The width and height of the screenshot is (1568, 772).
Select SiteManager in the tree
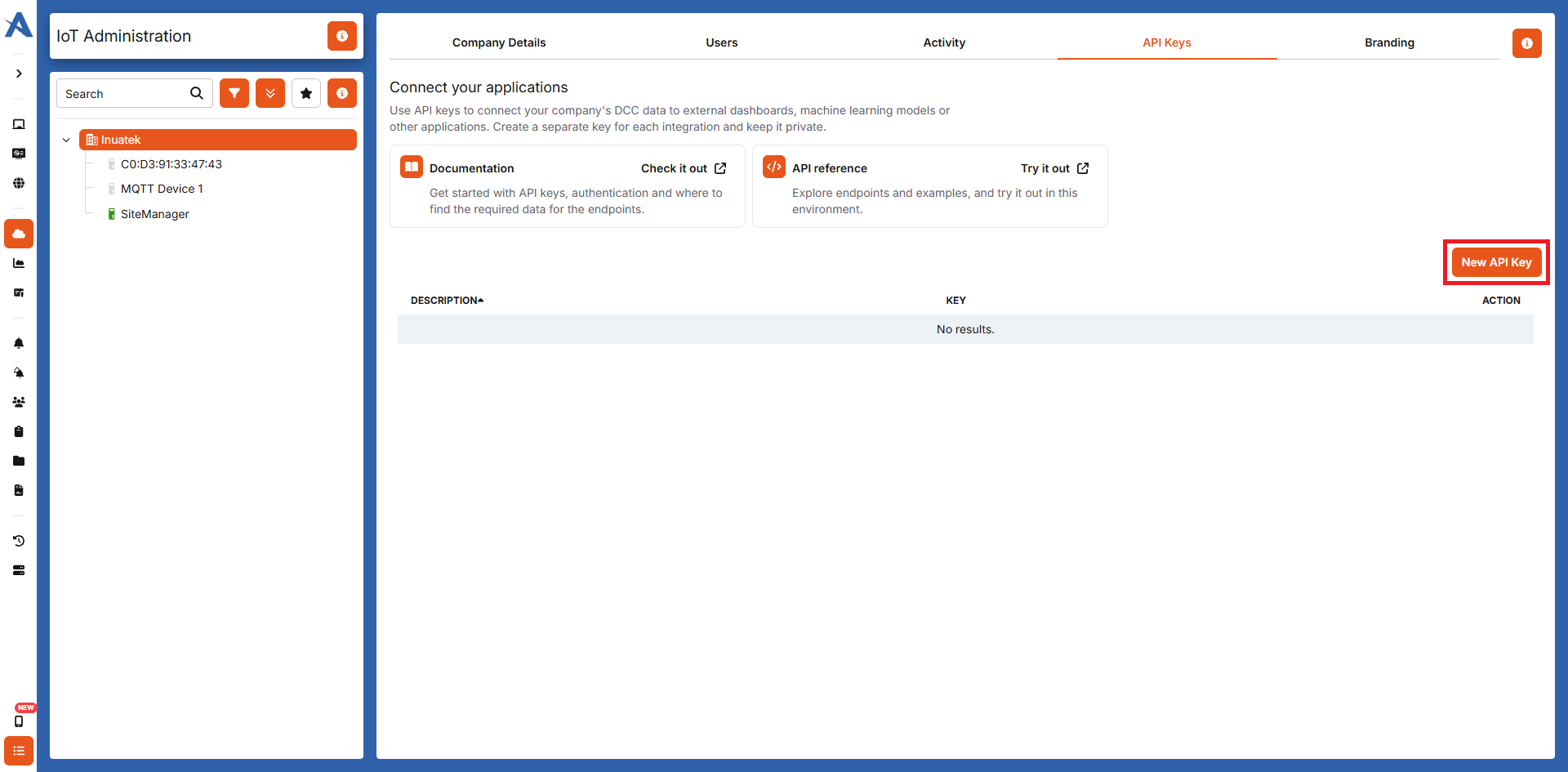pos(155,214)
